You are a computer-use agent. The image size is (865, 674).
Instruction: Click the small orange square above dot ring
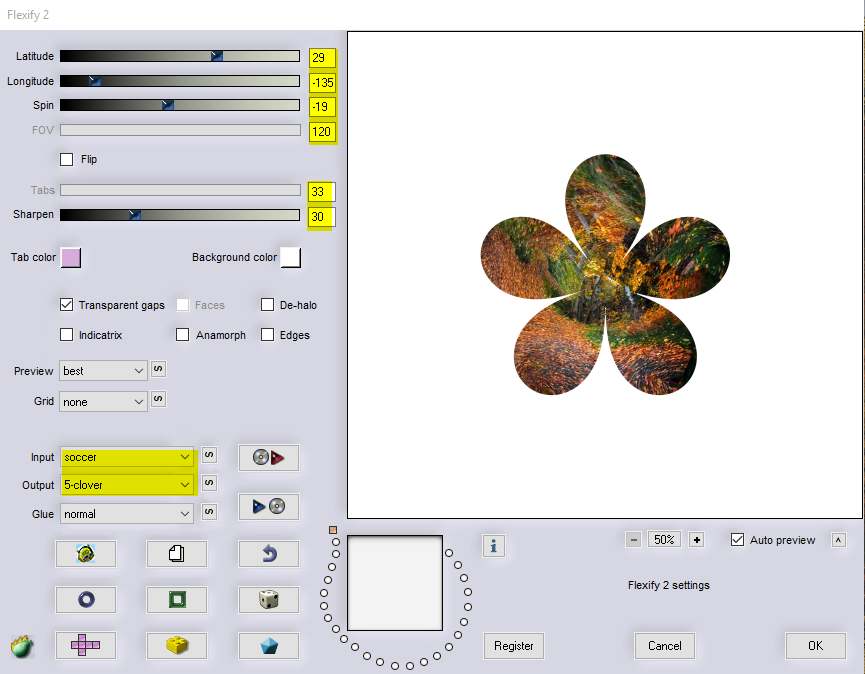click(x=333, y=529)
